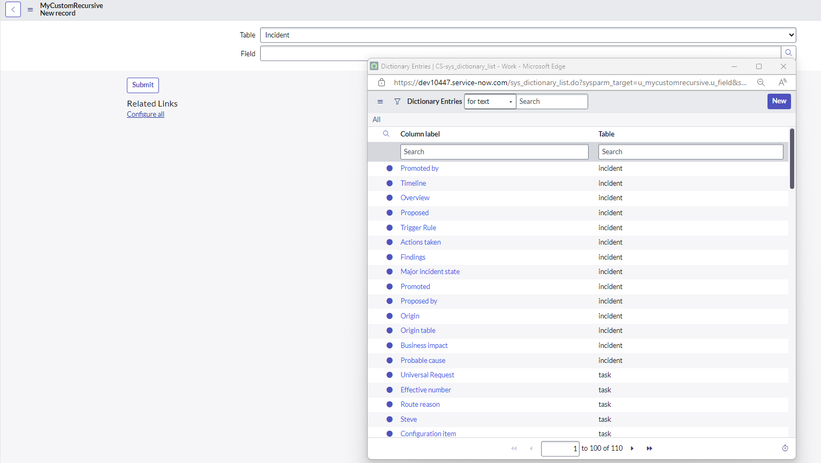Click the blue dot beside Universal Request
The width and height of the screenshot is (821, 463).
tap(389, 375)
